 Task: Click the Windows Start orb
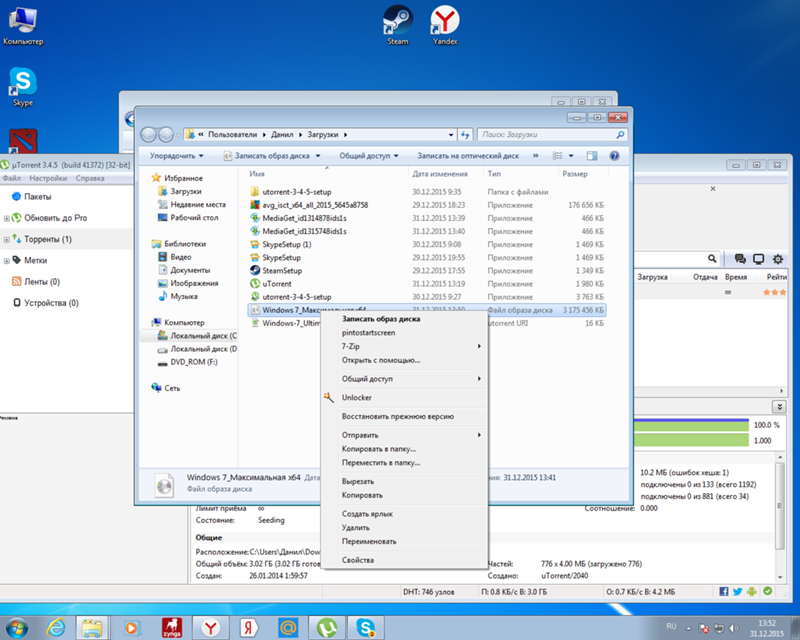16,627
